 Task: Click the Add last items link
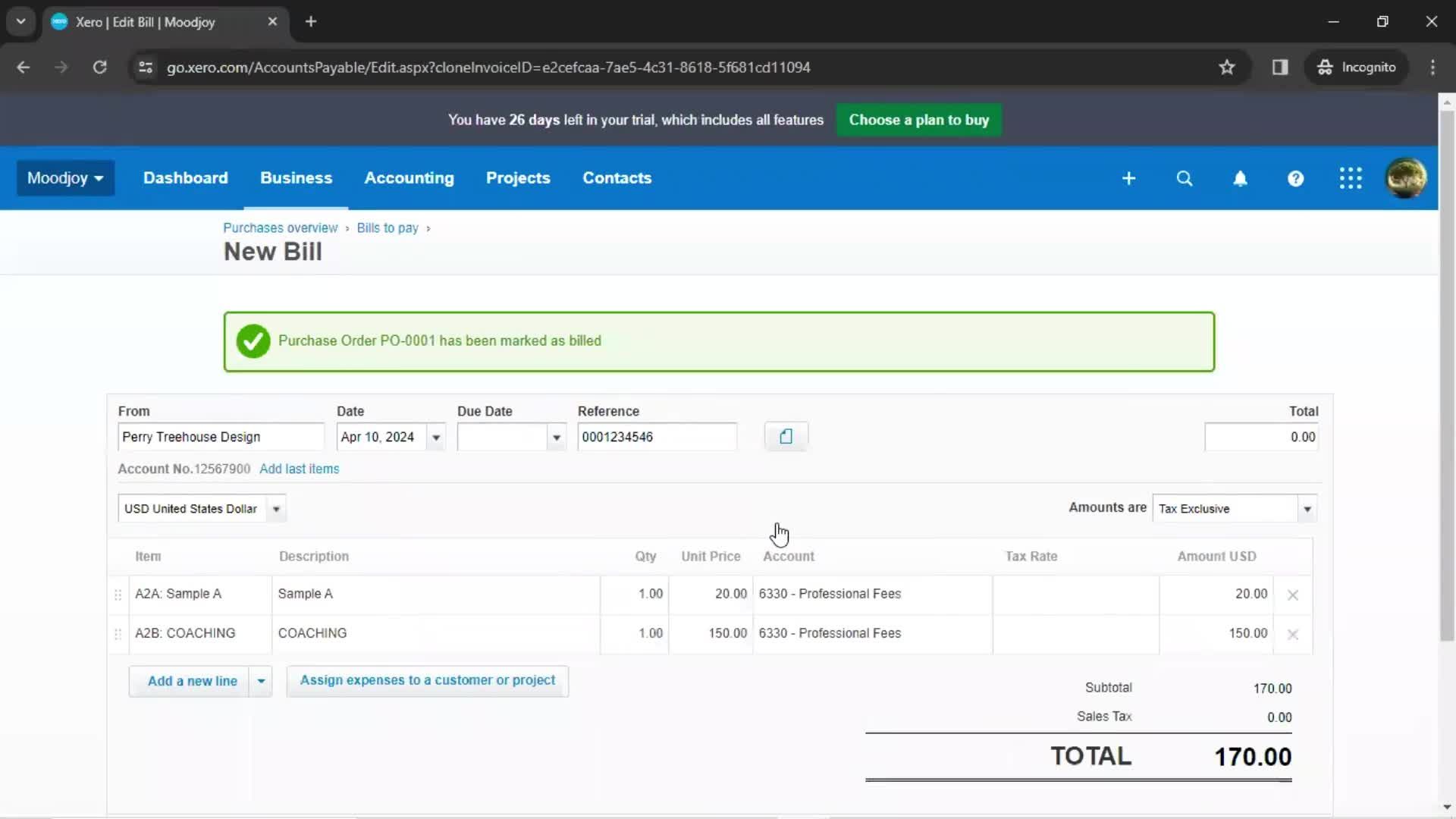coord(299,469)
